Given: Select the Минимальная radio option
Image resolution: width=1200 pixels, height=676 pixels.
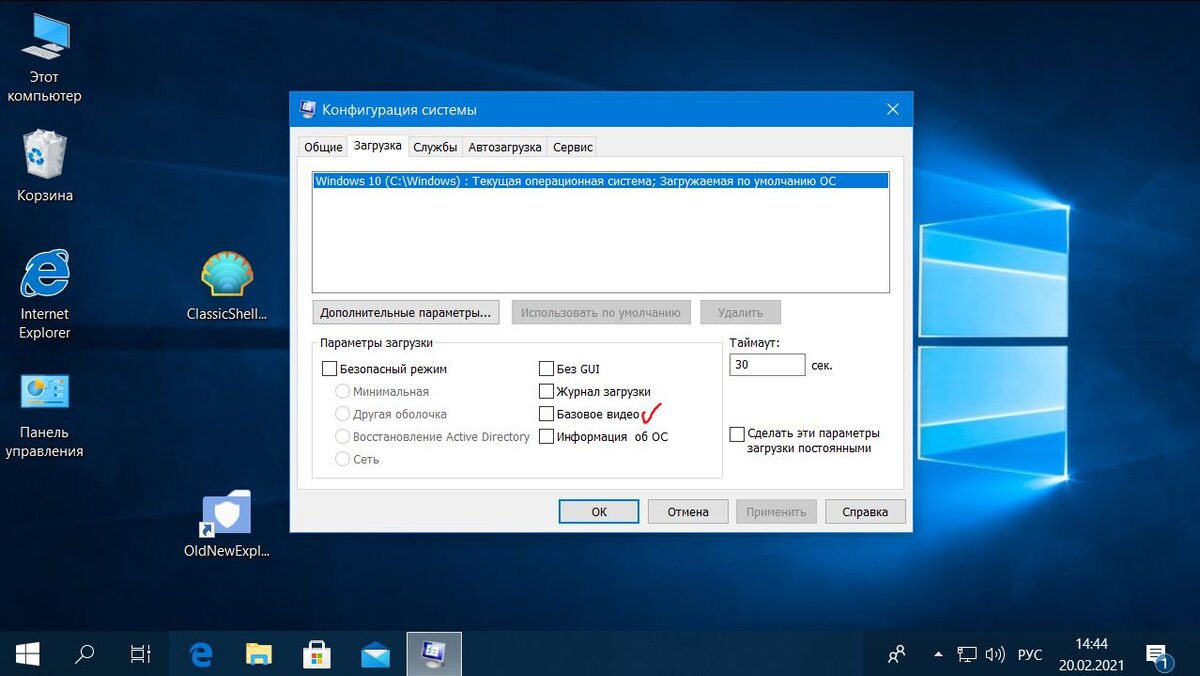Looking at the screenshot, I should (x=343, y=392).
